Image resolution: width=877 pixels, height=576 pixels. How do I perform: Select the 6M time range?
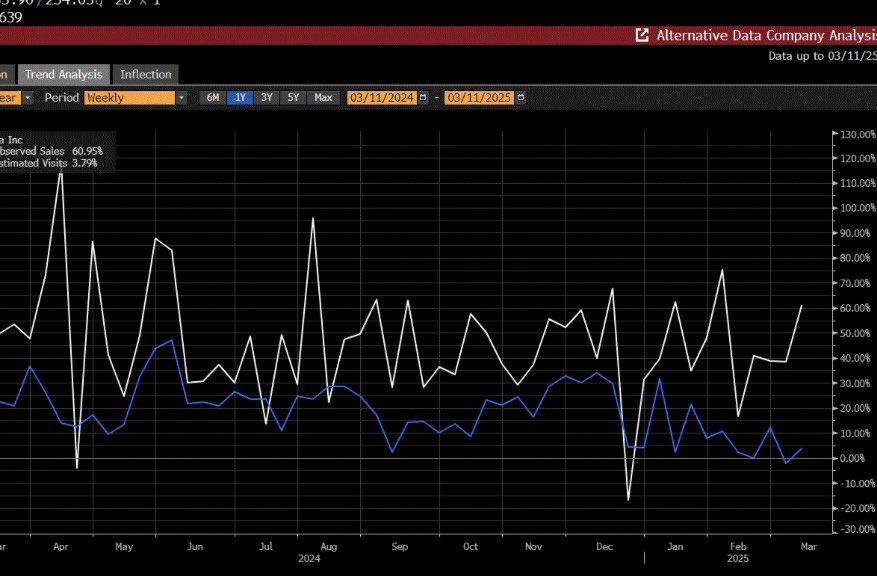click(212, 98)
